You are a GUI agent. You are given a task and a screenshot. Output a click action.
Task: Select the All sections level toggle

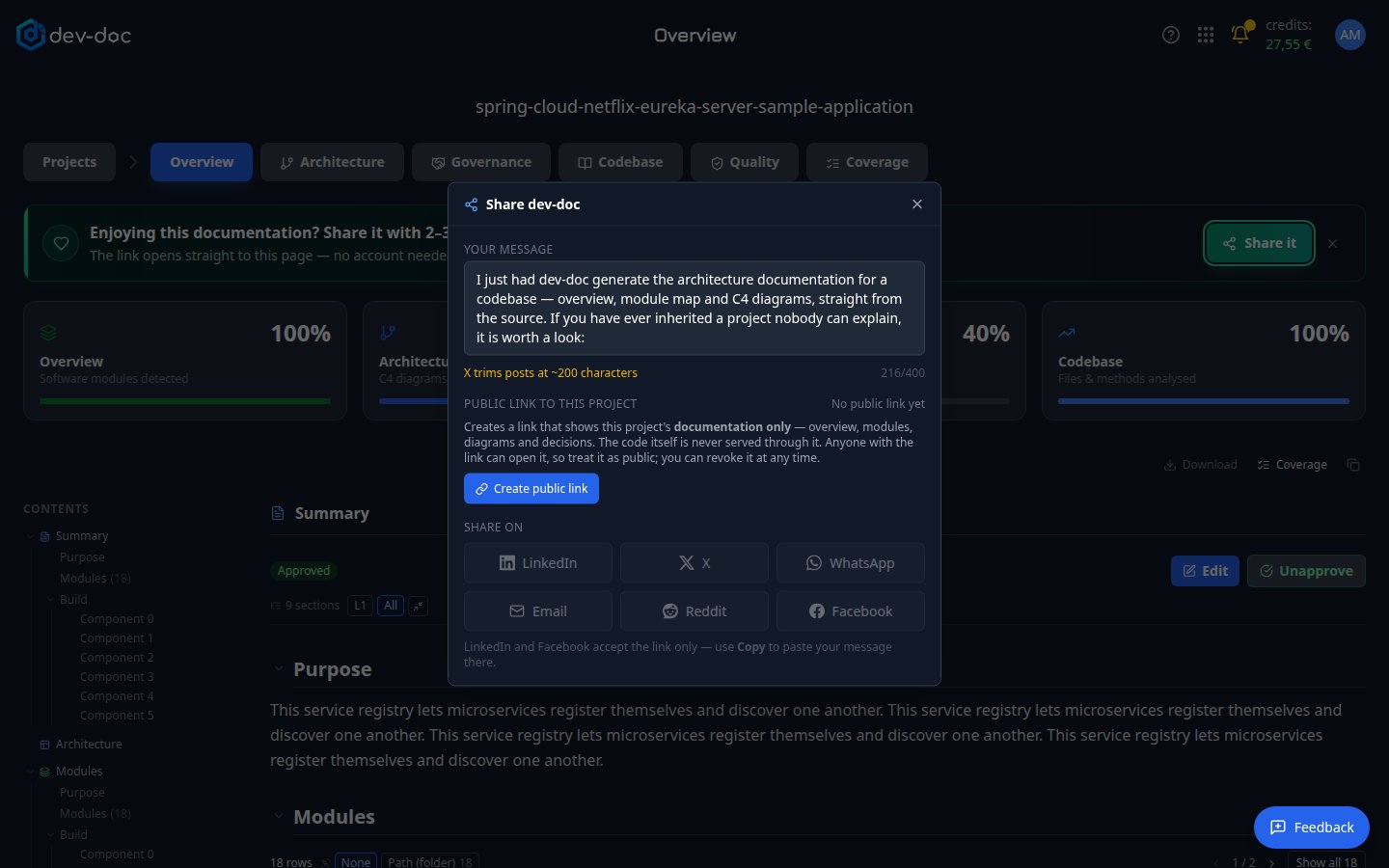tap(391, 606)
